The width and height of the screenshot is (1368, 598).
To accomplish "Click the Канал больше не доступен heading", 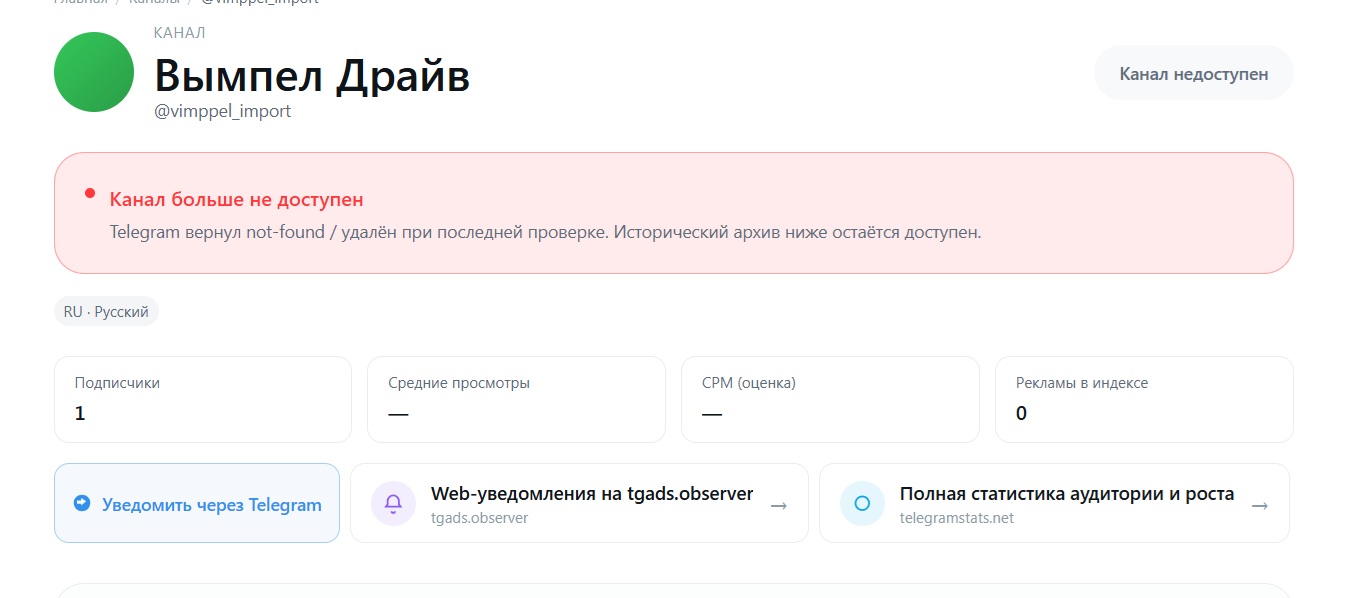I will click(236, 200).
